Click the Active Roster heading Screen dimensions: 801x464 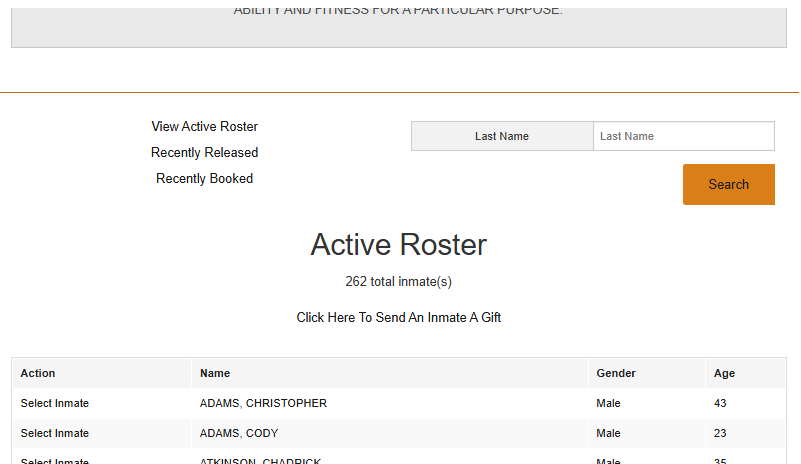398,245
